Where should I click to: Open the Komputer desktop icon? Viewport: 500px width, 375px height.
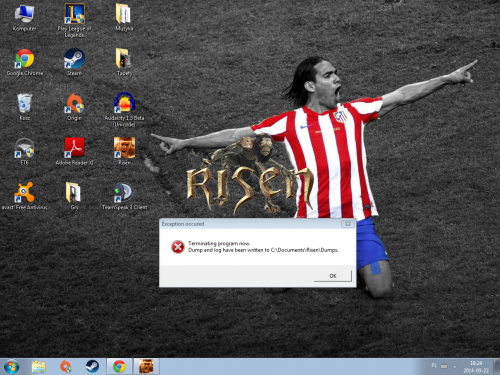(x=24, y=18)
